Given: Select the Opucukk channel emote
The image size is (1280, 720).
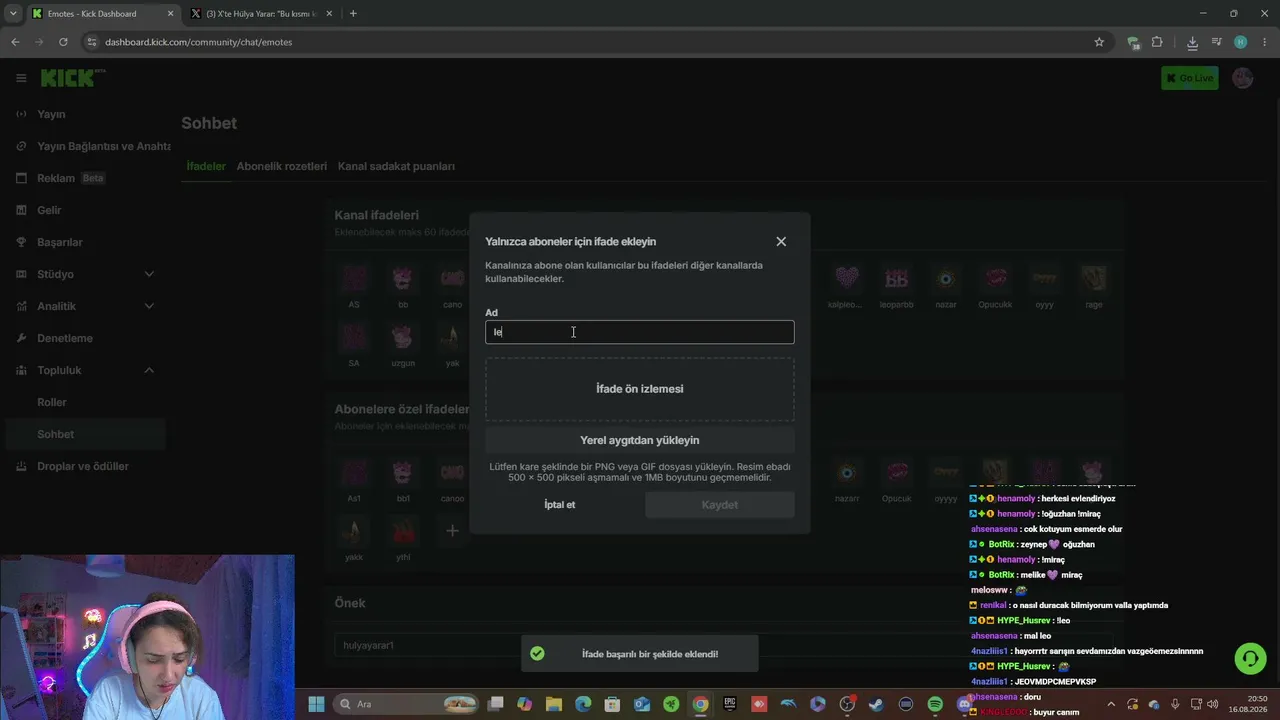Looking at the screenshot, I should pos(995,278).
